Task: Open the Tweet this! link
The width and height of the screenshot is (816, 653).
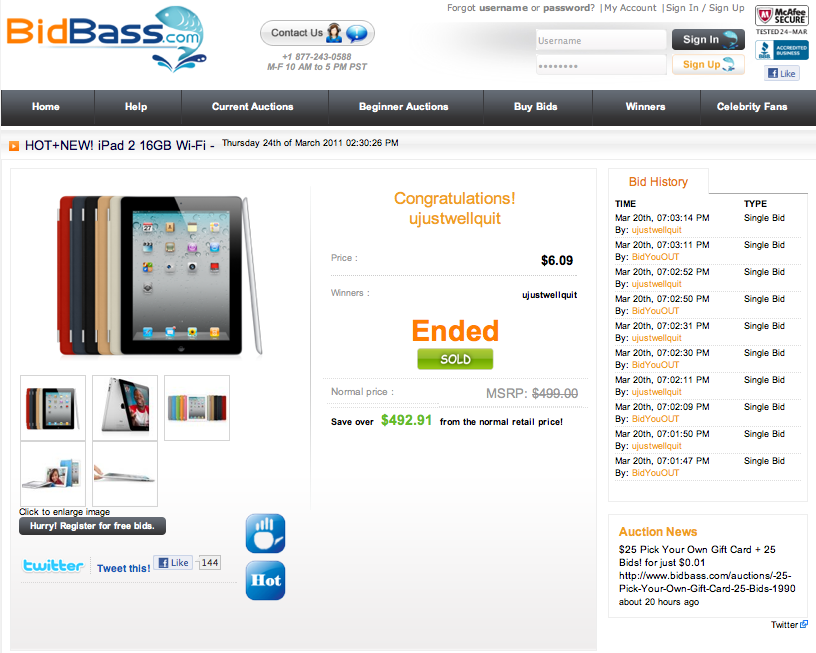Action: (123, 568)
